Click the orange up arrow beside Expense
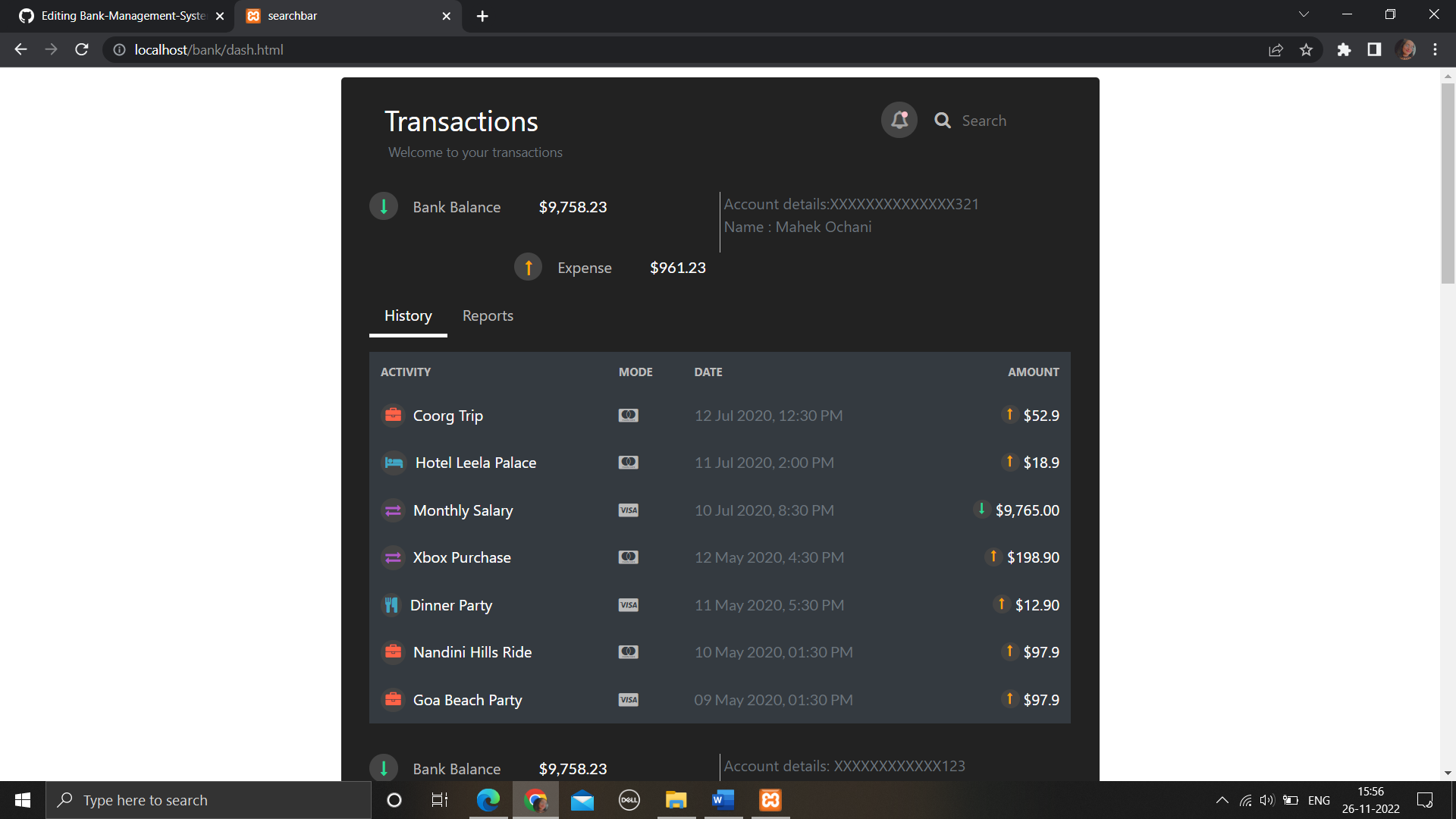 (x=528, y=267)
